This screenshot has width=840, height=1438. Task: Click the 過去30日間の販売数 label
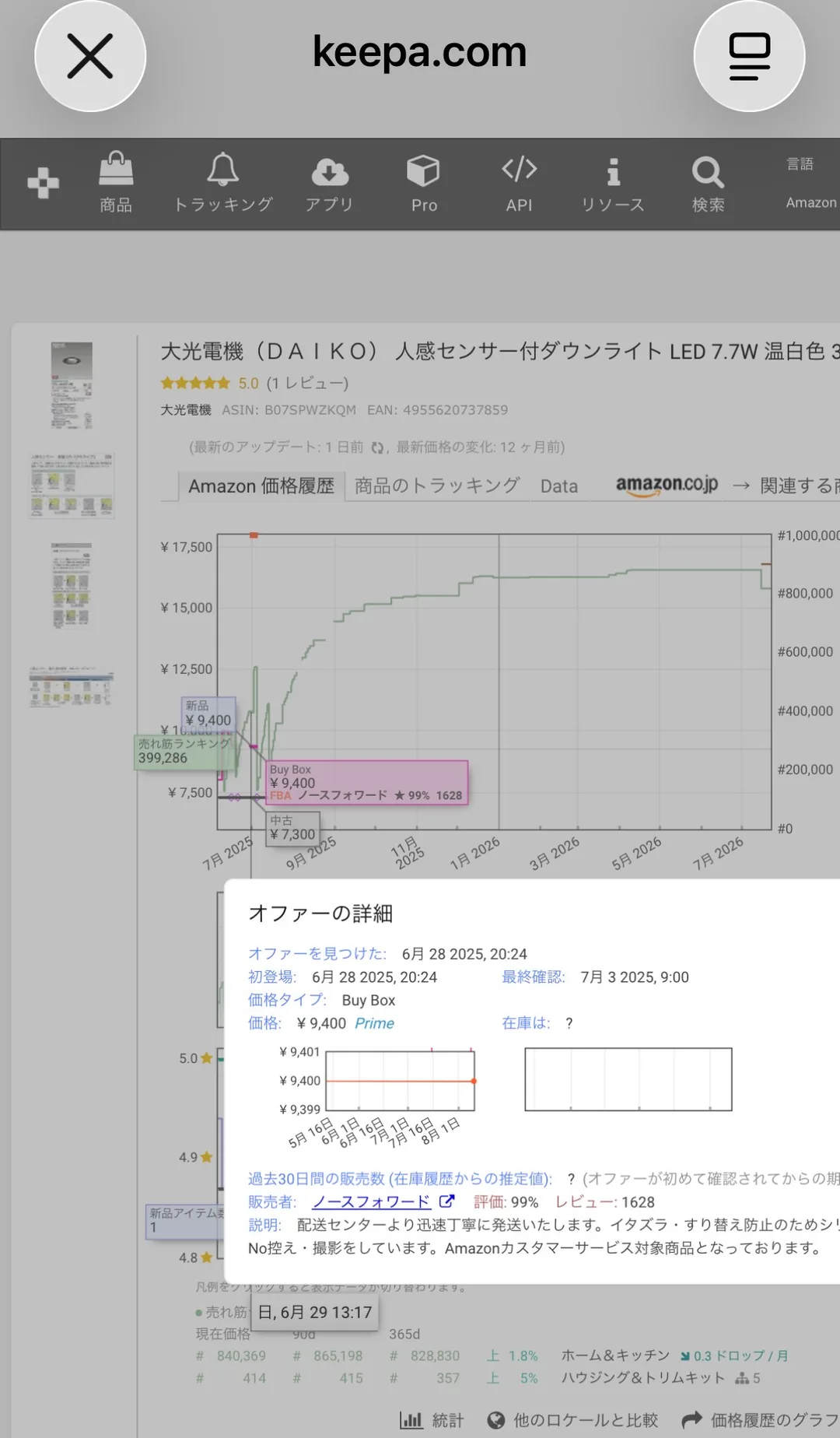(x=400, y=1179)
